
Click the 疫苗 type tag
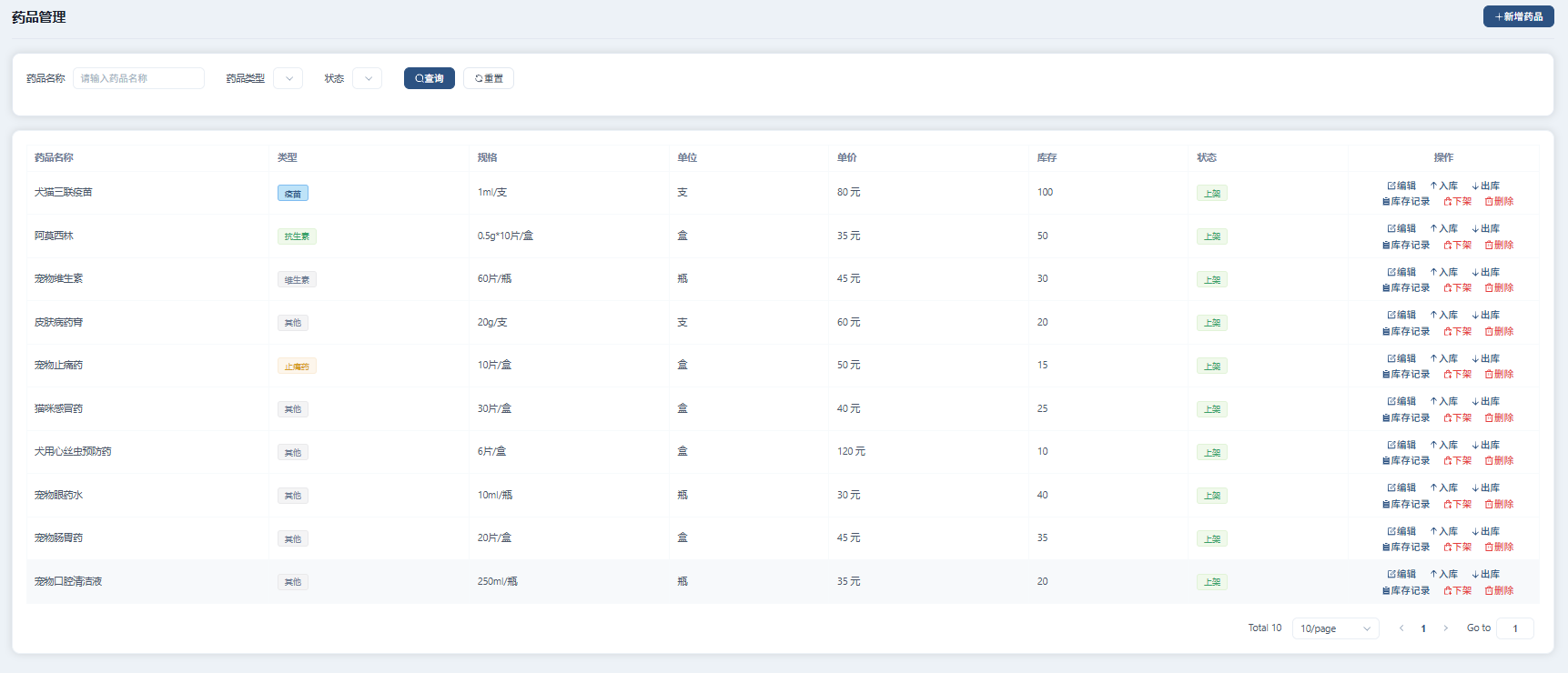point(293,193)
